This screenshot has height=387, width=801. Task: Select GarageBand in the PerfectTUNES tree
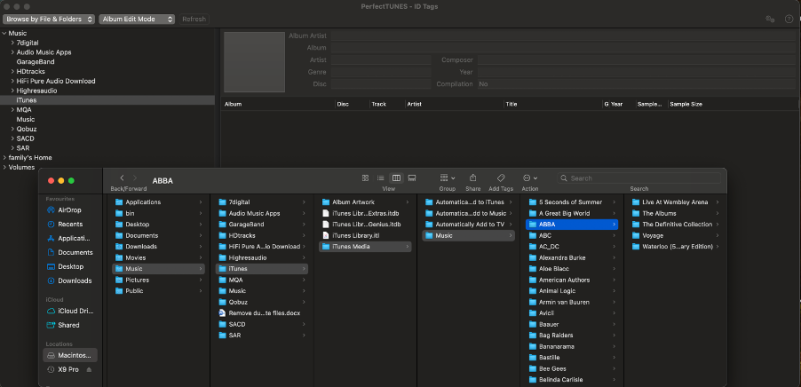pyautogui.click(x=35, y=62)
